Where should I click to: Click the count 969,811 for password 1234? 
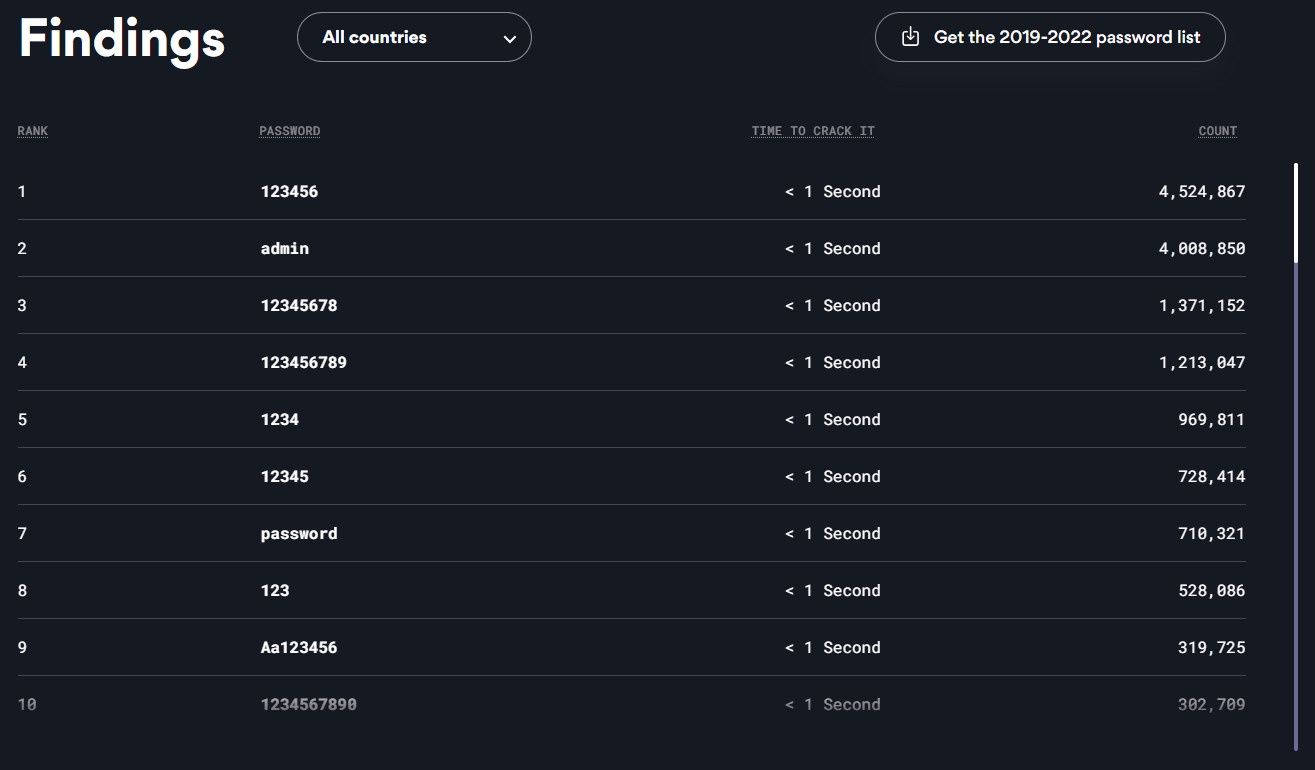click(x=1212, y=419)
